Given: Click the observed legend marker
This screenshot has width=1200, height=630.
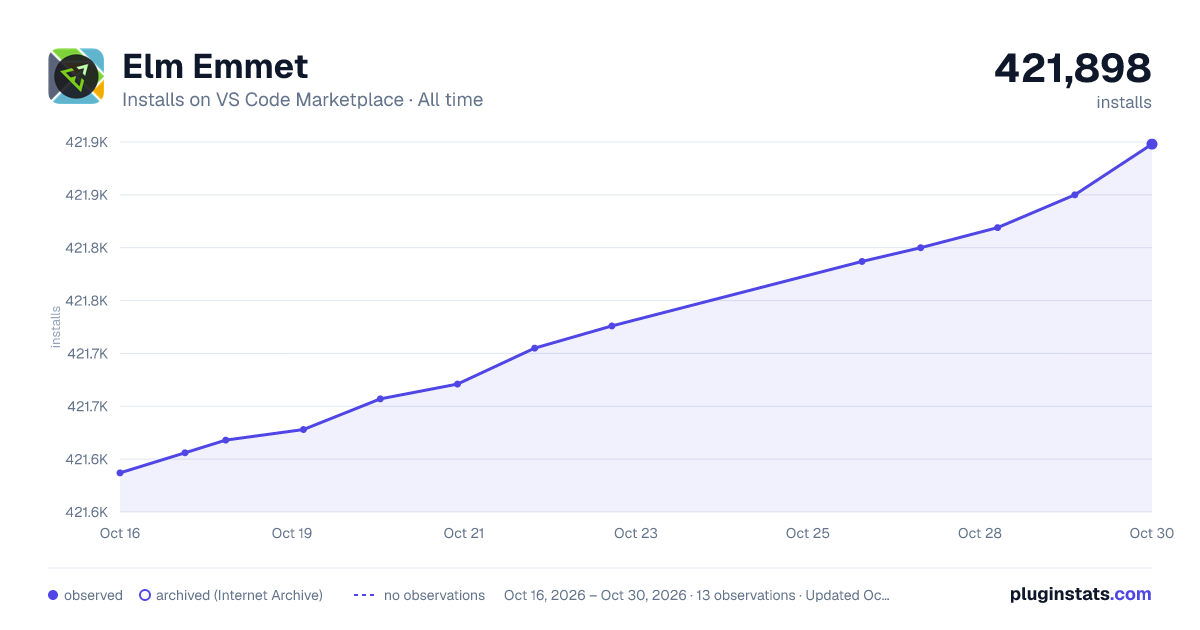Looking at the screenshot, I should [x=53, y=595].
